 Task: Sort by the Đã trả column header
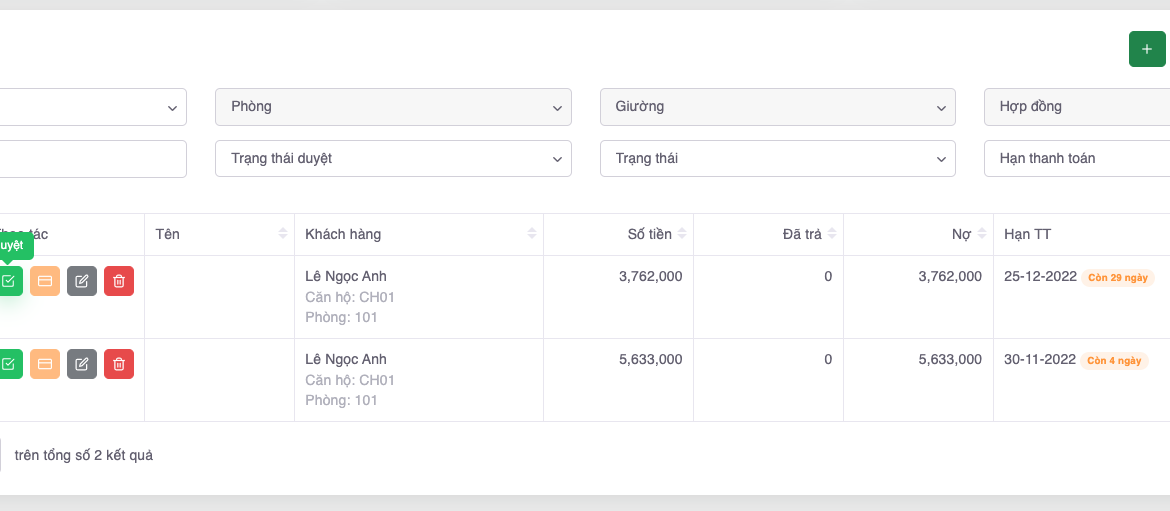click(x=802, y=234)
